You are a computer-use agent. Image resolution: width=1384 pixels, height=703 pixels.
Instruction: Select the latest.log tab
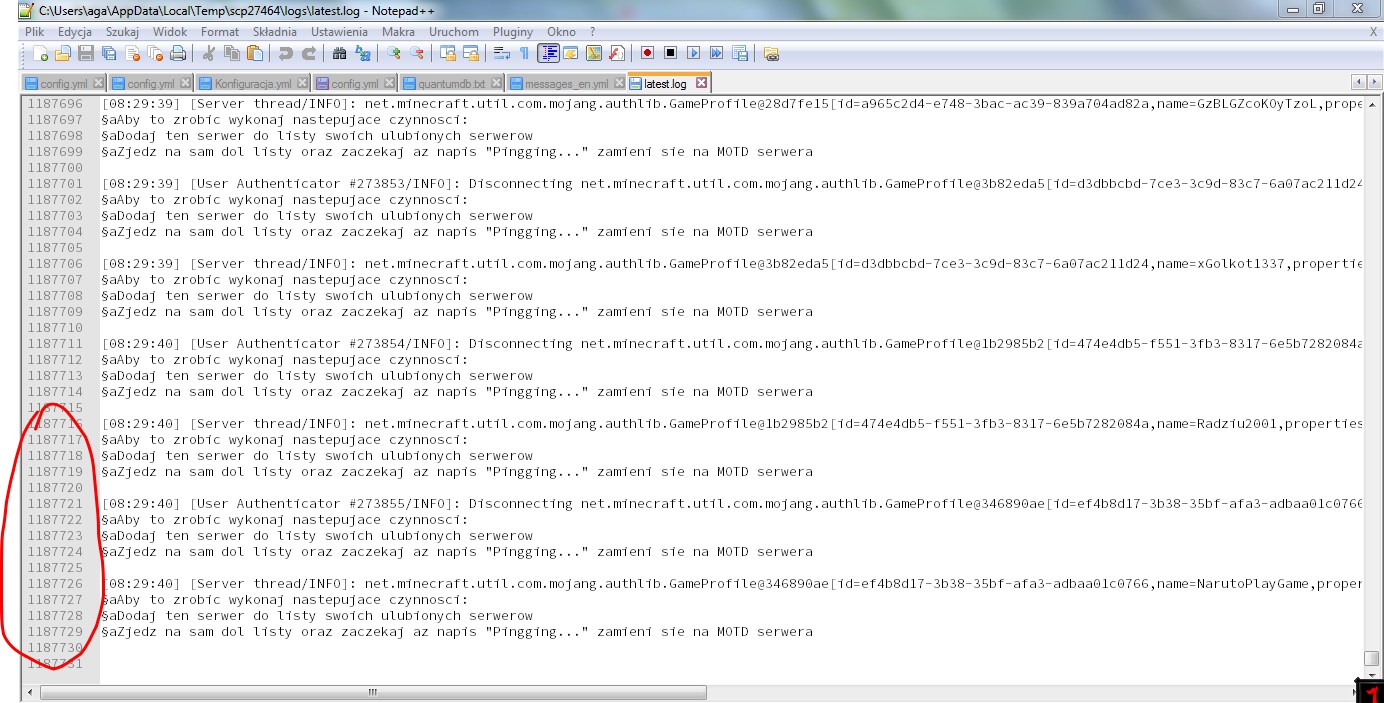(669, 83)
